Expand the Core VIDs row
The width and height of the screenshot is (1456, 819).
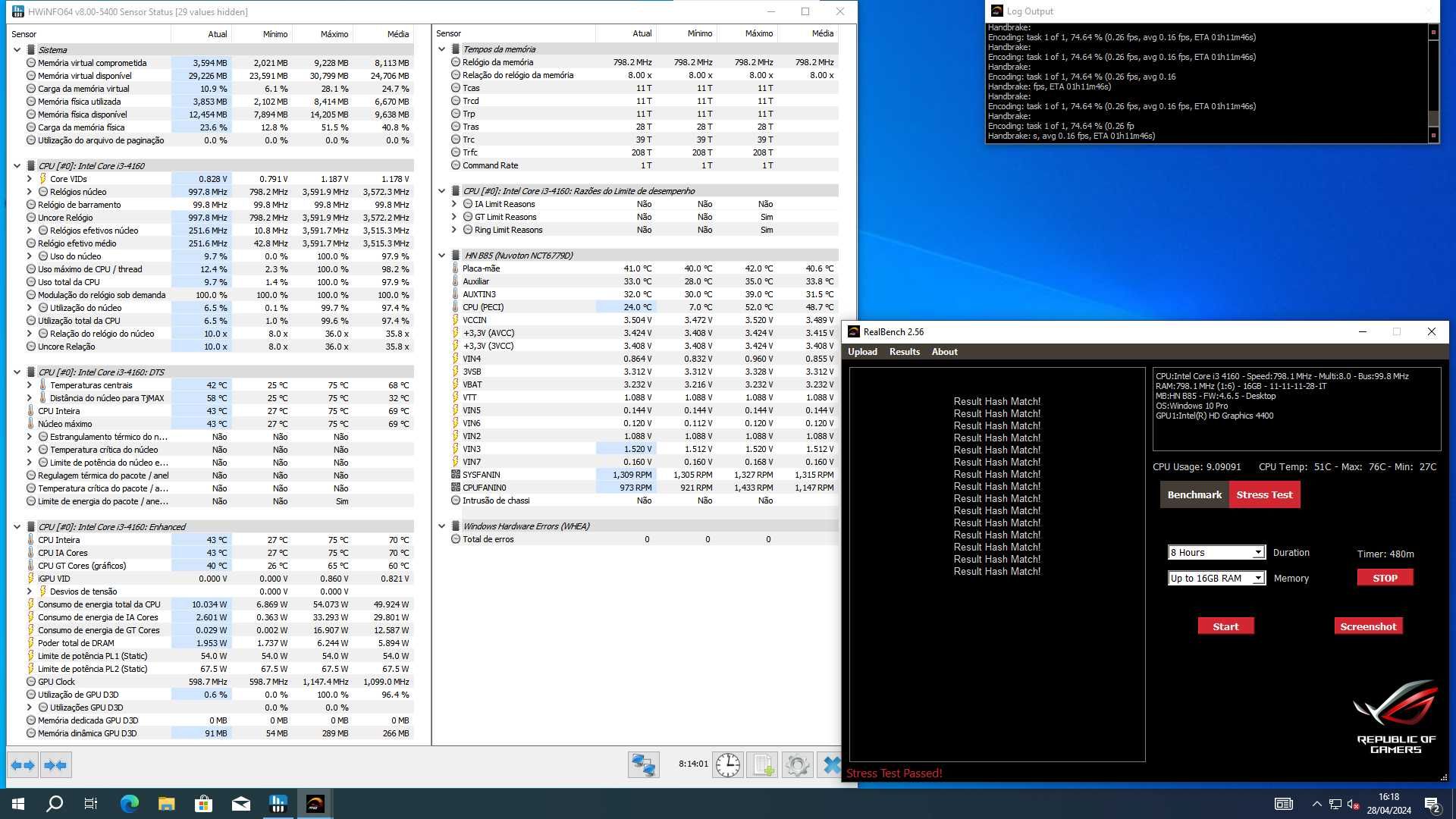[x=30, y=179]
